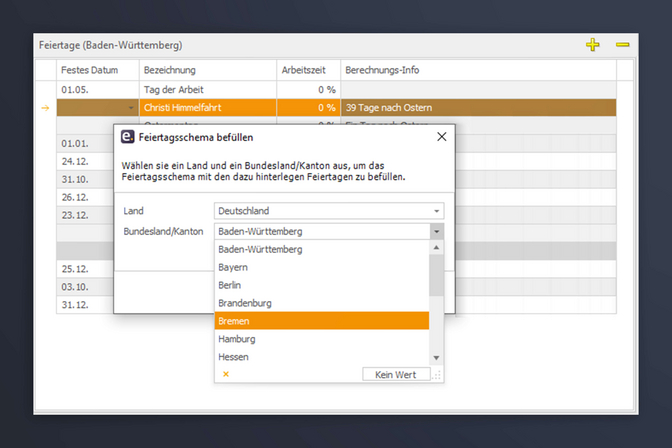Pick Hessen from the state list
672x448 pixels.
[321, 357]
